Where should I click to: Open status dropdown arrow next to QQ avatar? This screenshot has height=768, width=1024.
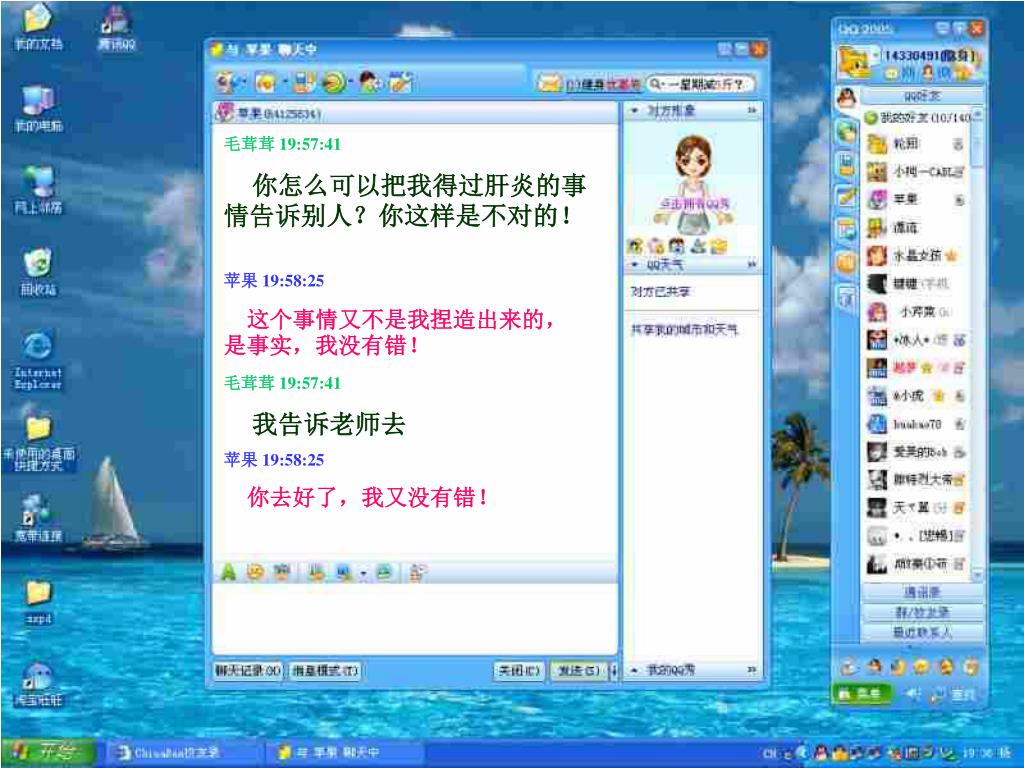pos(874,56)
